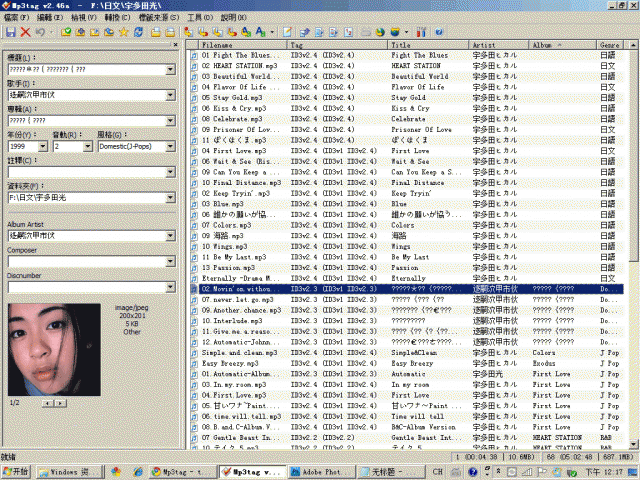Image resolution: width=640 pixels, height=480 pixels.
Task: Click the favorite directory star icon
Action: pyautogui.click(x=123, y=32)
